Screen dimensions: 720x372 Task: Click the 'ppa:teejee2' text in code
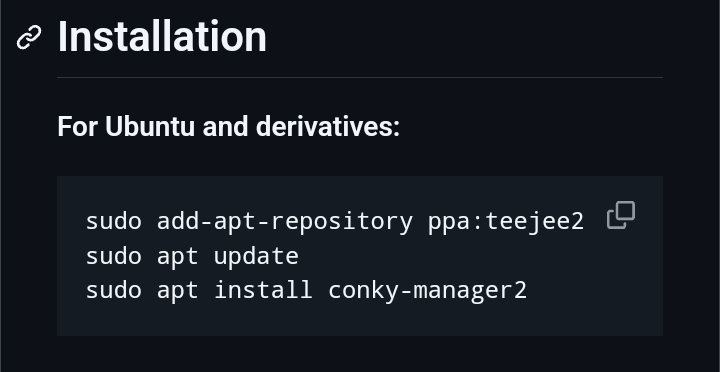tap(506, 222)
